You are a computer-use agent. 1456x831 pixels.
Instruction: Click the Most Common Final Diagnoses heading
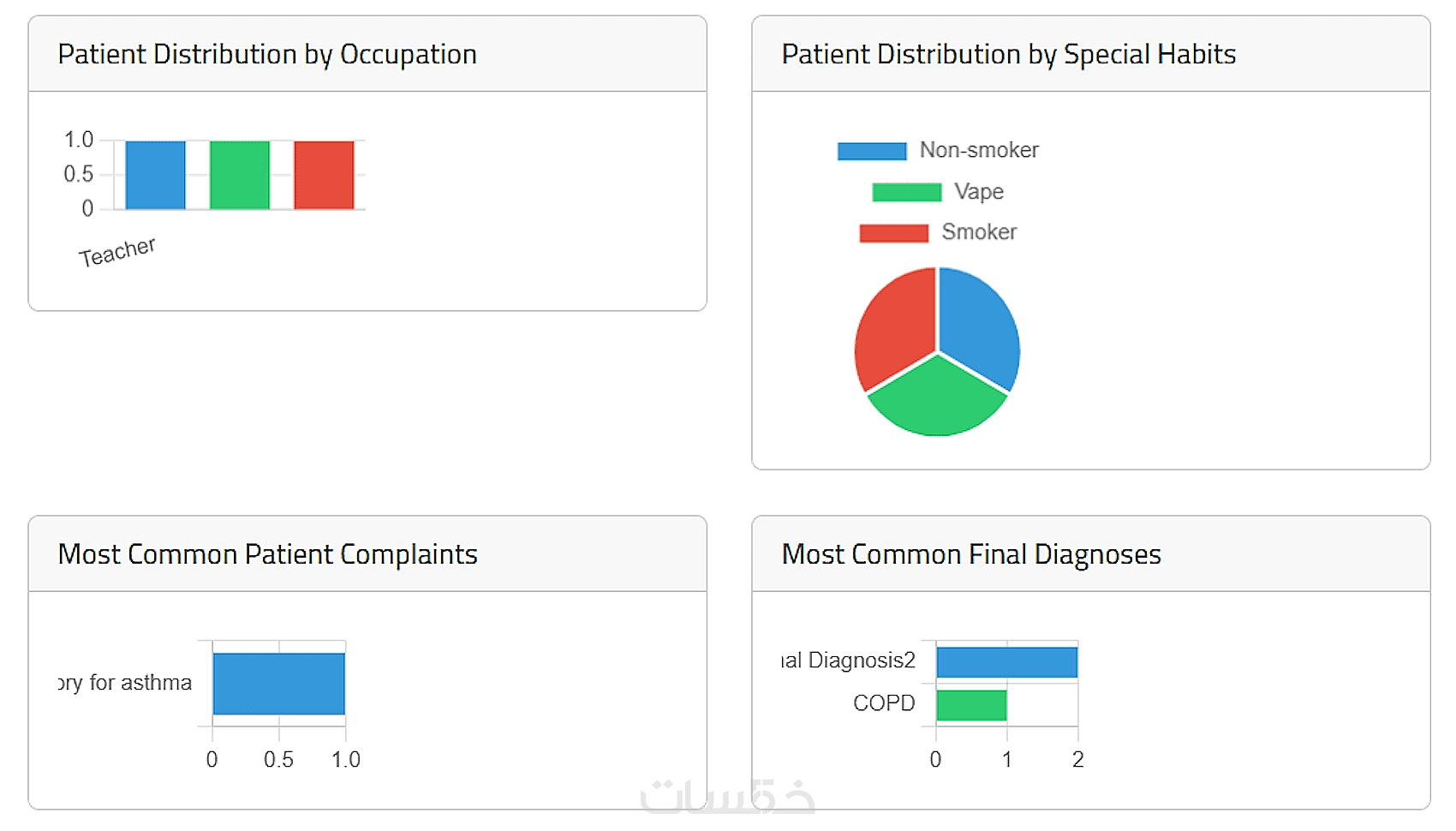click(970, 554)
